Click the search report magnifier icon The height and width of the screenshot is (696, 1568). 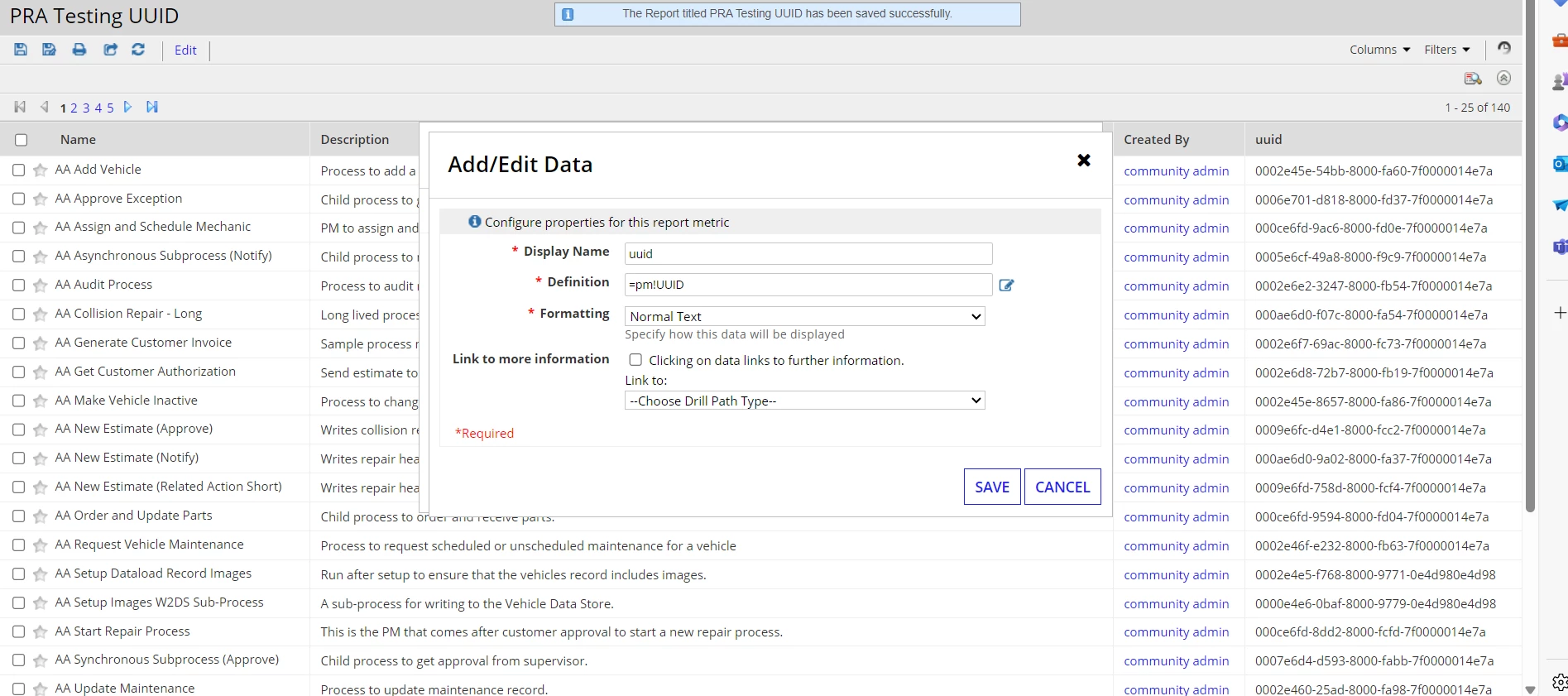(x=1473, y=79)
